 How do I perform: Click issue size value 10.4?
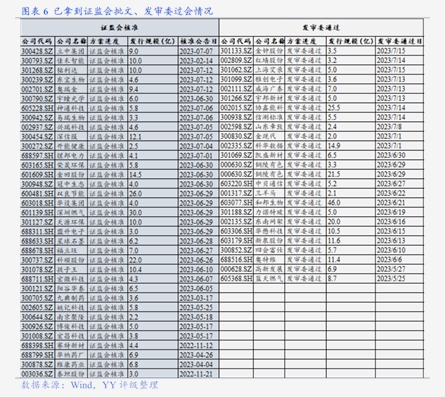(135, 270)
